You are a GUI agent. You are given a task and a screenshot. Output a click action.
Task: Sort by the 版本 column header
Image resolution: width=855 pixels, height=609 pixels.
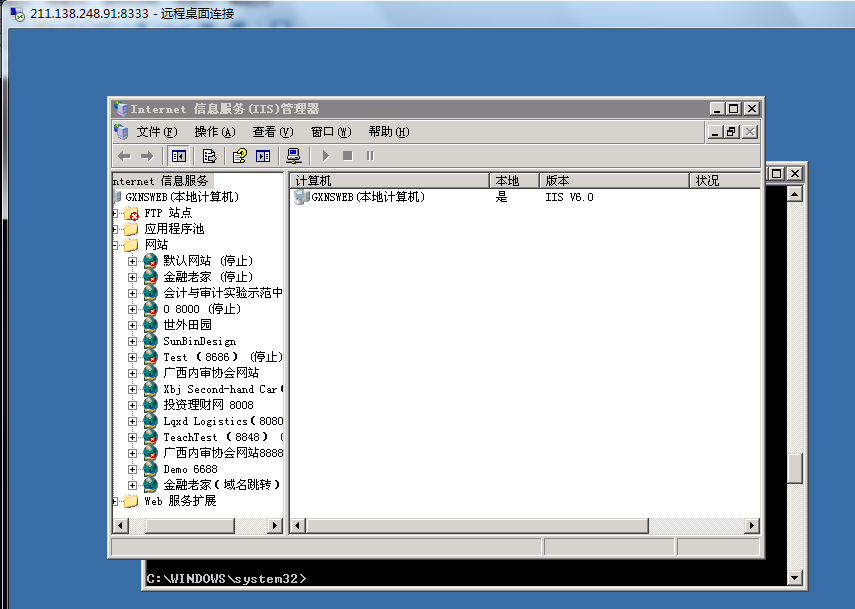coord(615,180)
